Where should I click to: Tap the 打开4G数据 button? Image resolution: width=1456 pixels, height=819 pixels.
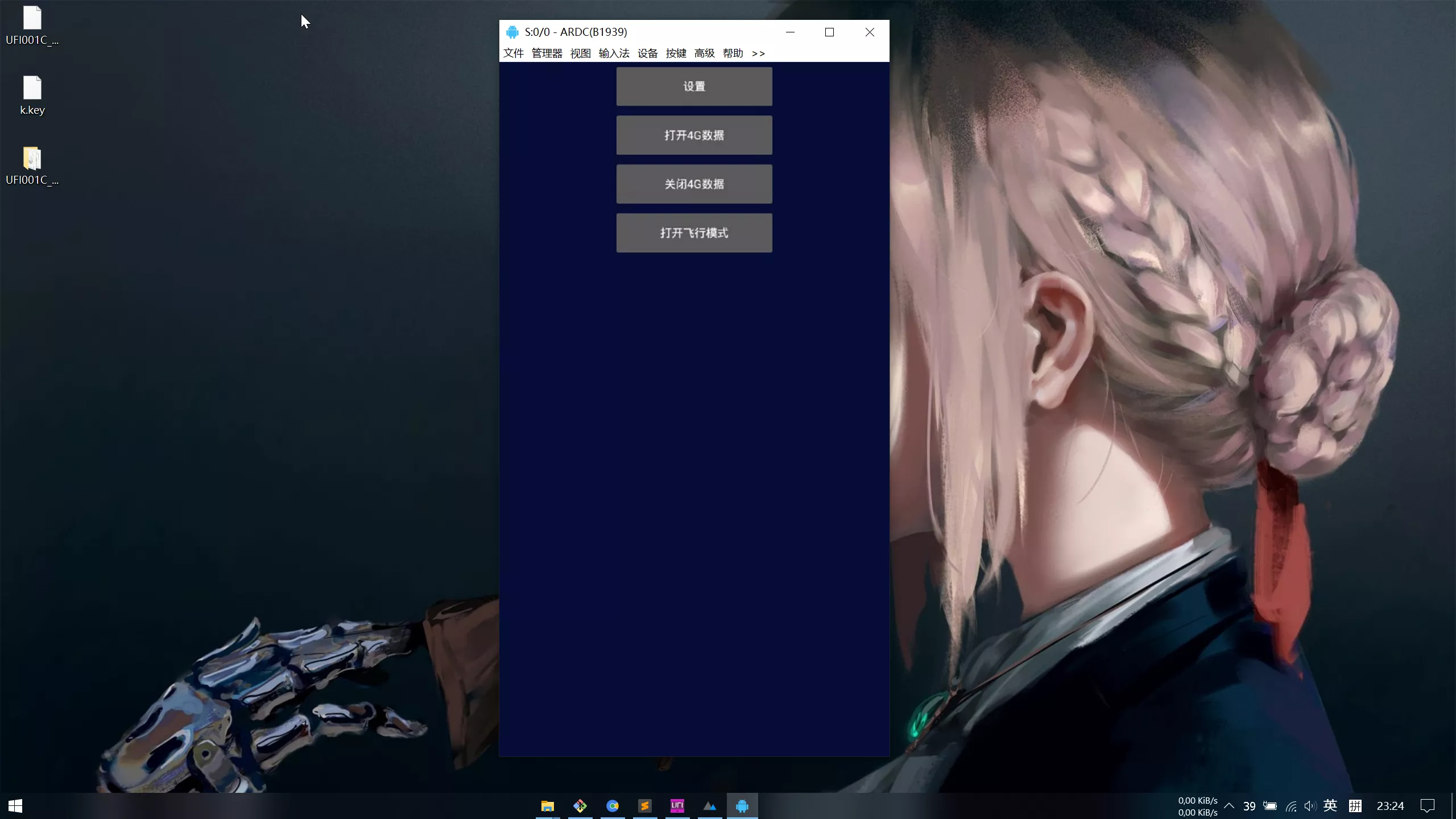click(x=694, y=135)
